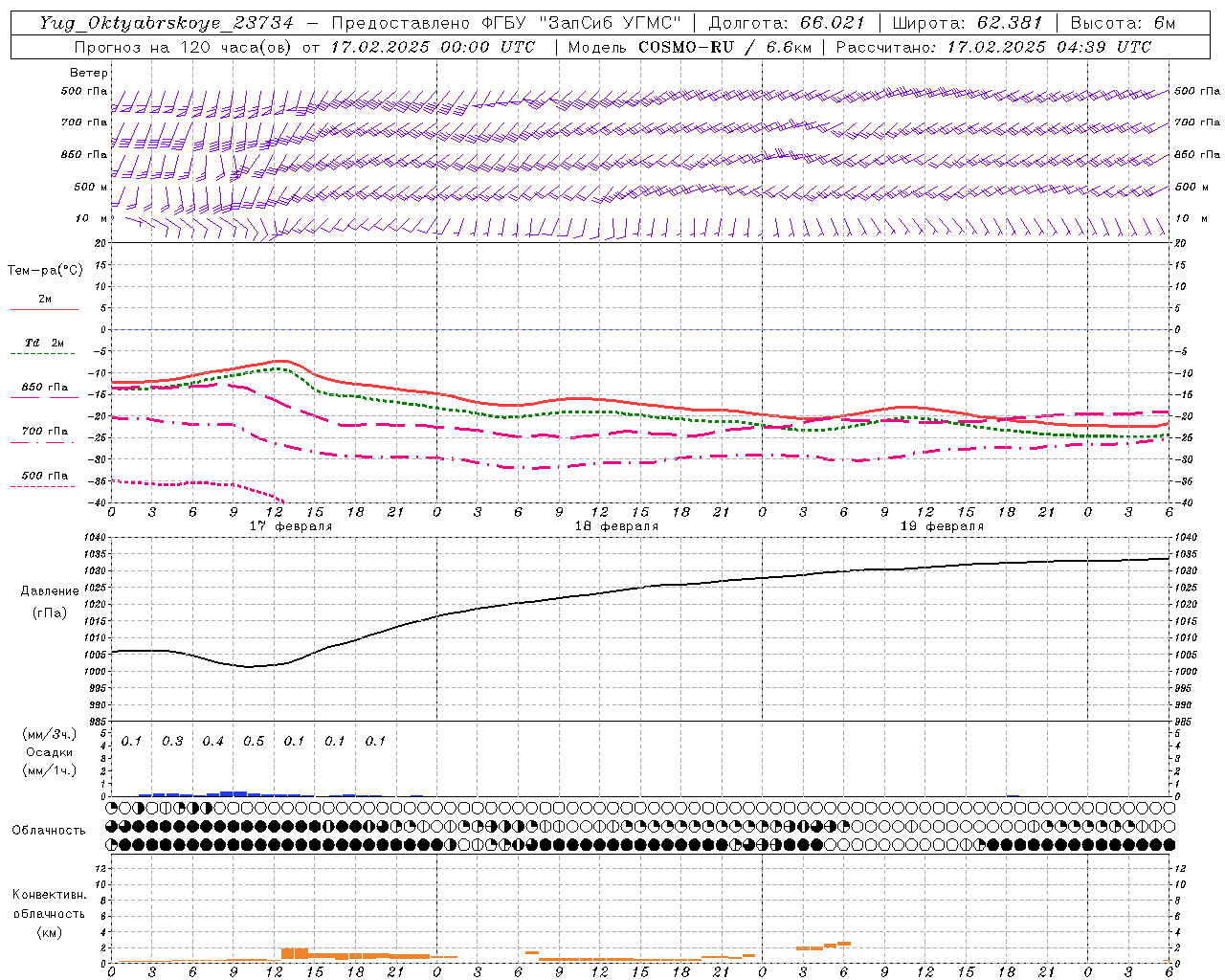Screen dimensions: 1225x980
Task: Select the longitude value Долгота: 66.021
Action: click(786, 23)
